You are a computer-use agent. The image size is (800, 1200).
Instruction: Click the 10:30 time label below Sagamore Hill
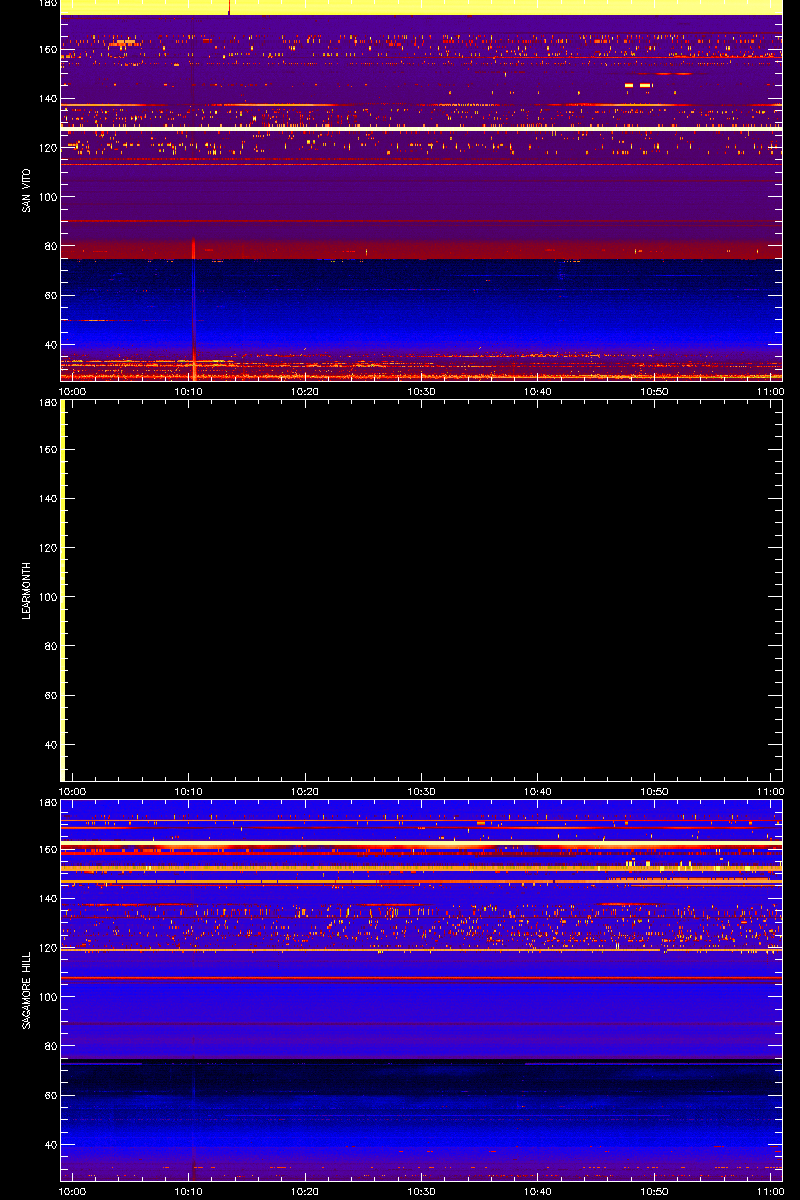click(x=422, y=1192)
